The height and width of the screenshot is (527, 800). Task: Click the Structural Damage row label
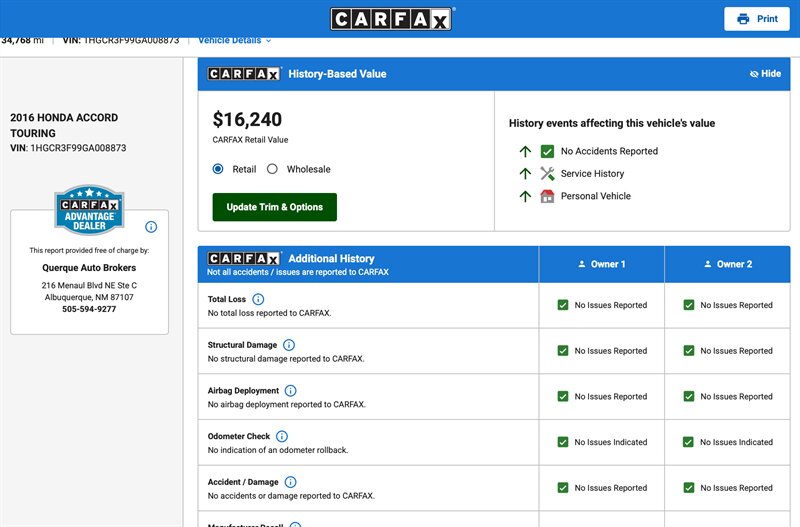(242, 345)
